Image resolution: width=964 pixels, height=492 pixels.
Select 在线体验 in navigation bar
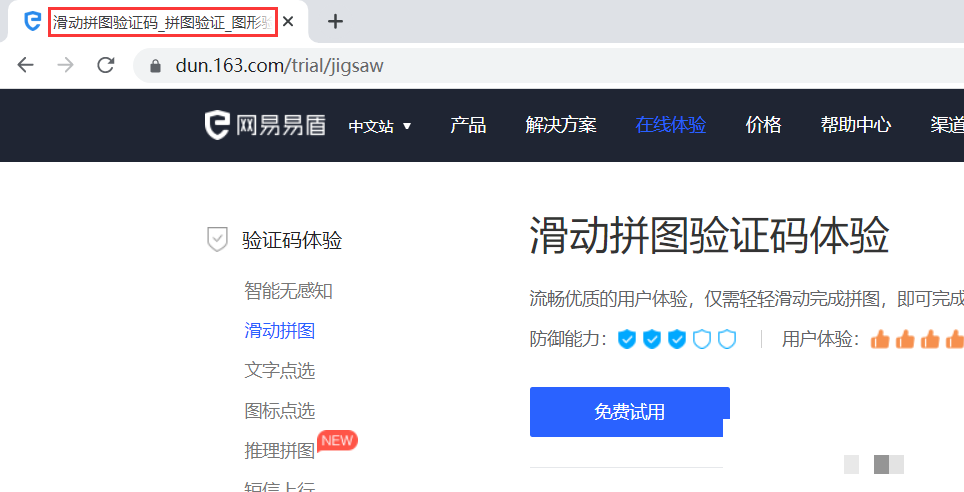pos(671,125)
